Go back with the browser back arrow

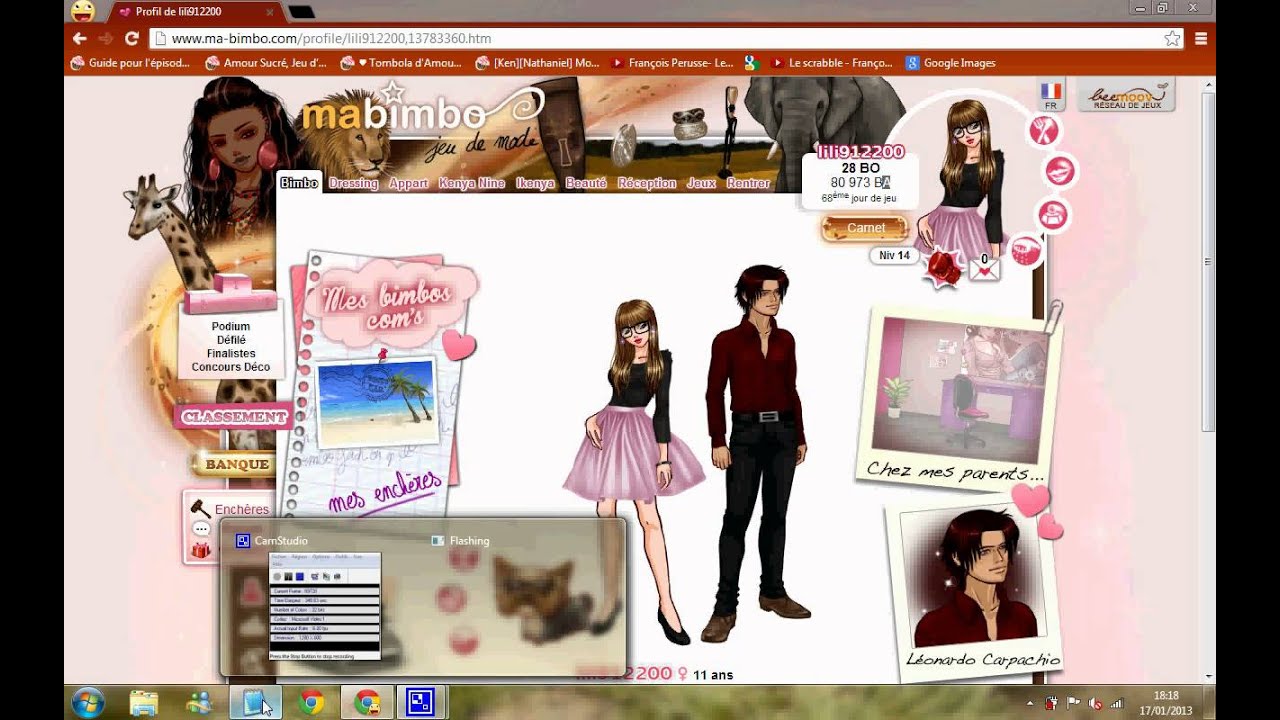point(80,38)
